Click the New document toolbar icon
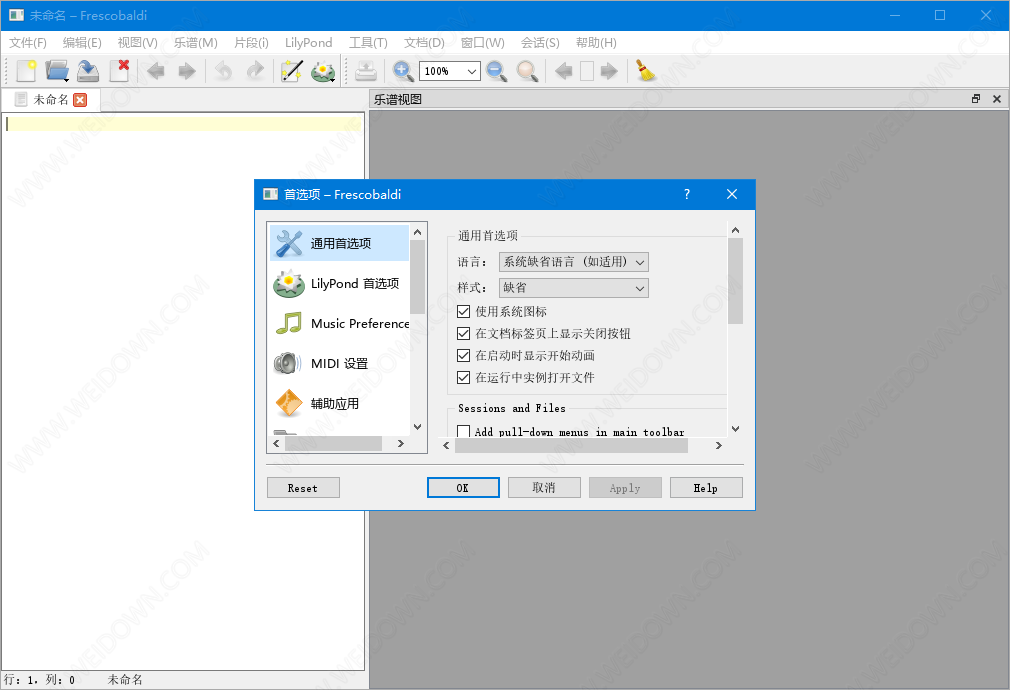The height and width of the screenshot is (690, 1010). (26, 71)
